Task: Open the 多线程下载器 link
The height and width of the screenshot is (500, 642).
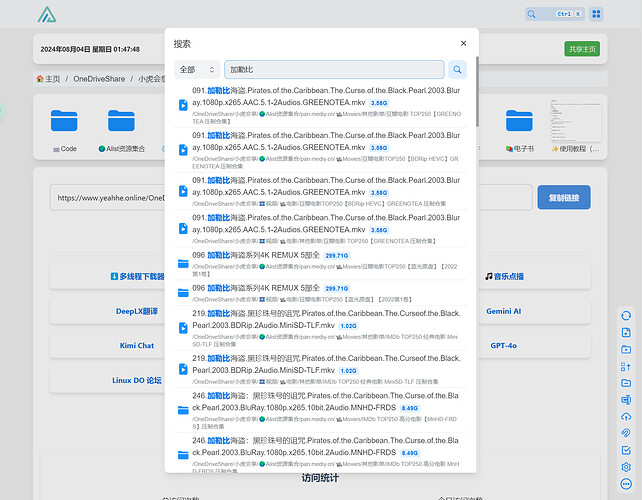Action: click(137, 276)
